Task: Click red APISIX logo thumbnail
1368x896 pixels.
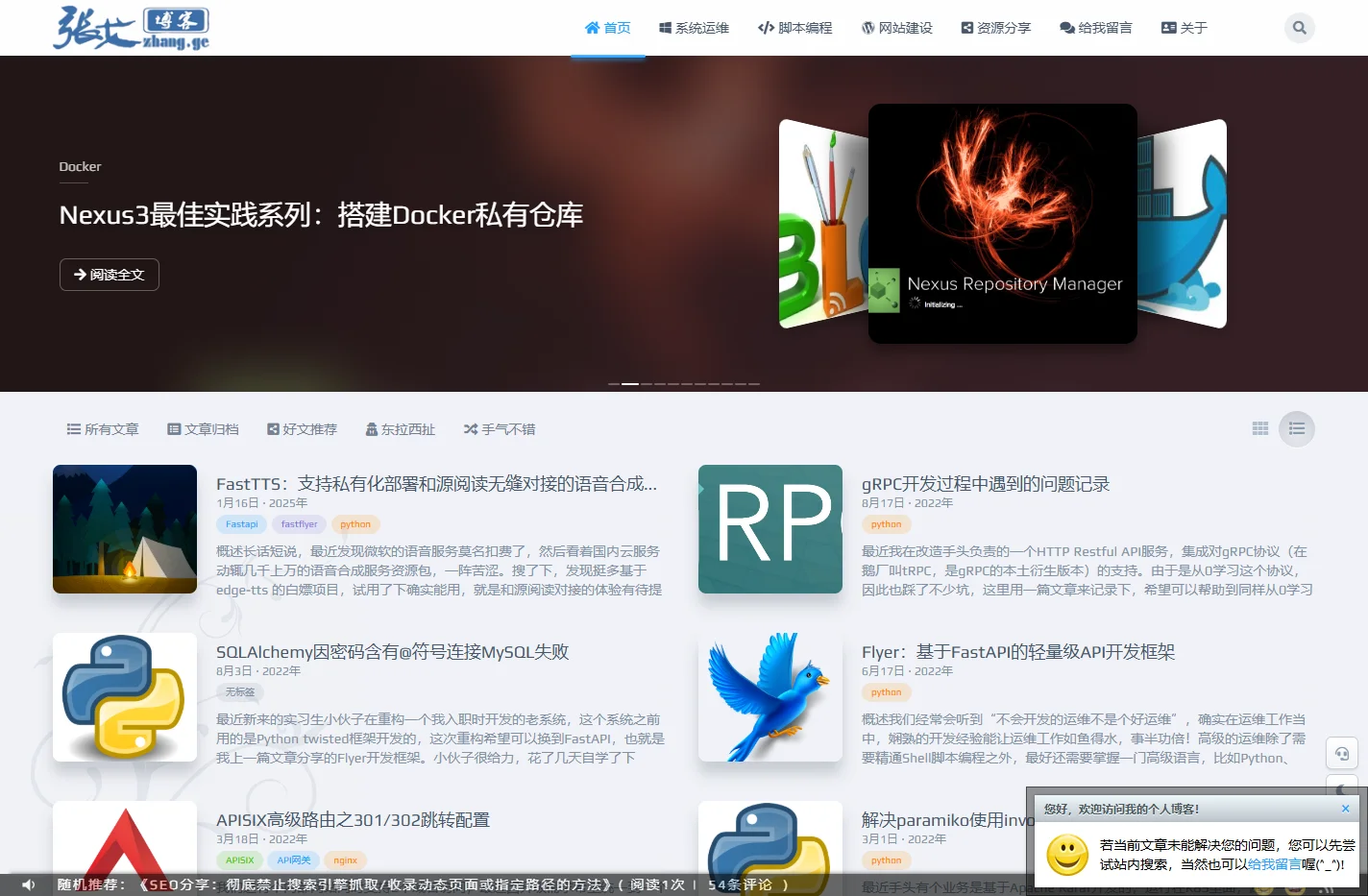Action: tap(125, 837)
